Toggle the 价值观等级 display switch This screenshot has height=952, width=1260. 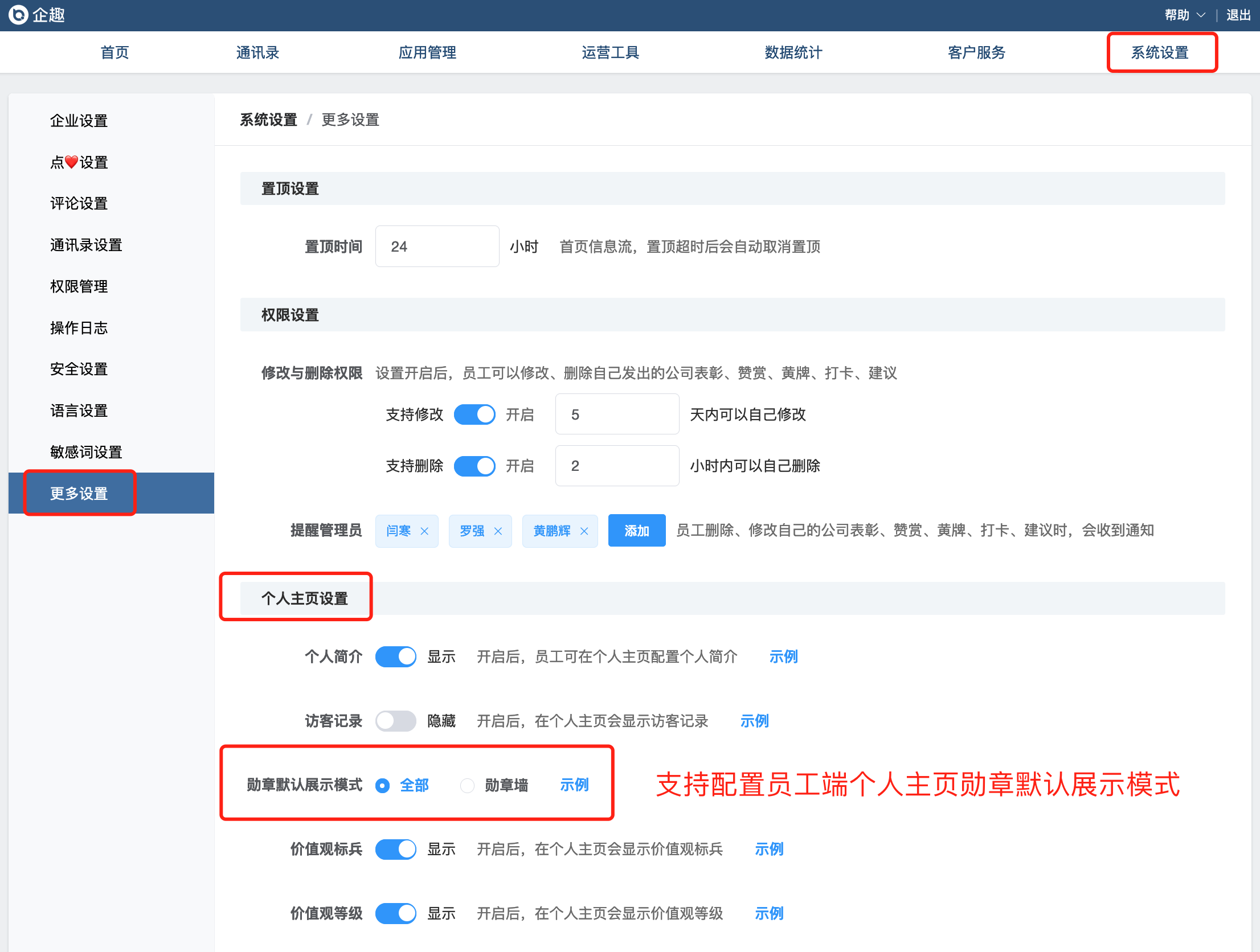[x=395, y=914]
